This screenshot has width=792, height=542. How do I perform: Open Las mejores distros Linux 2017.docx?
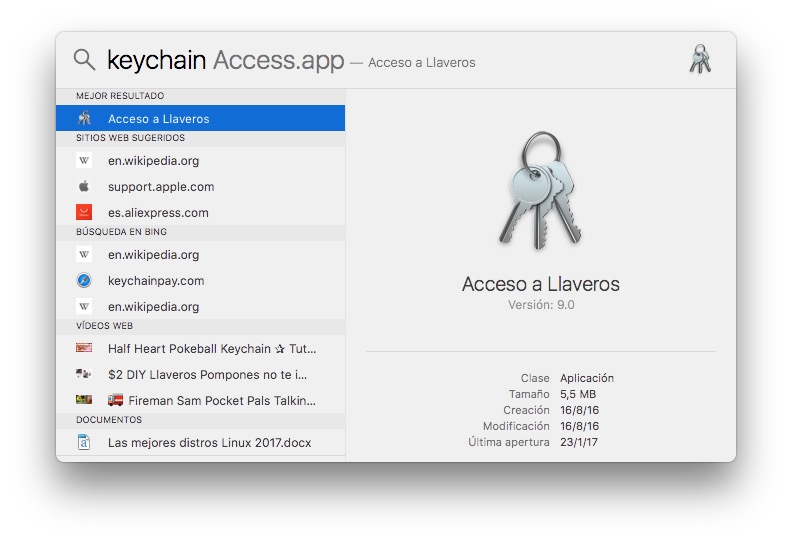pos(201,442)
